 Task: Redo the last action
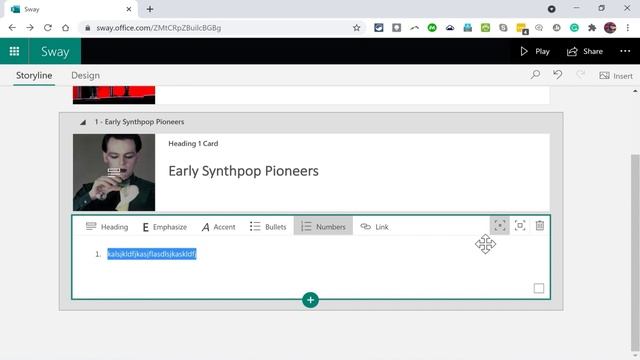click(580, 75)
